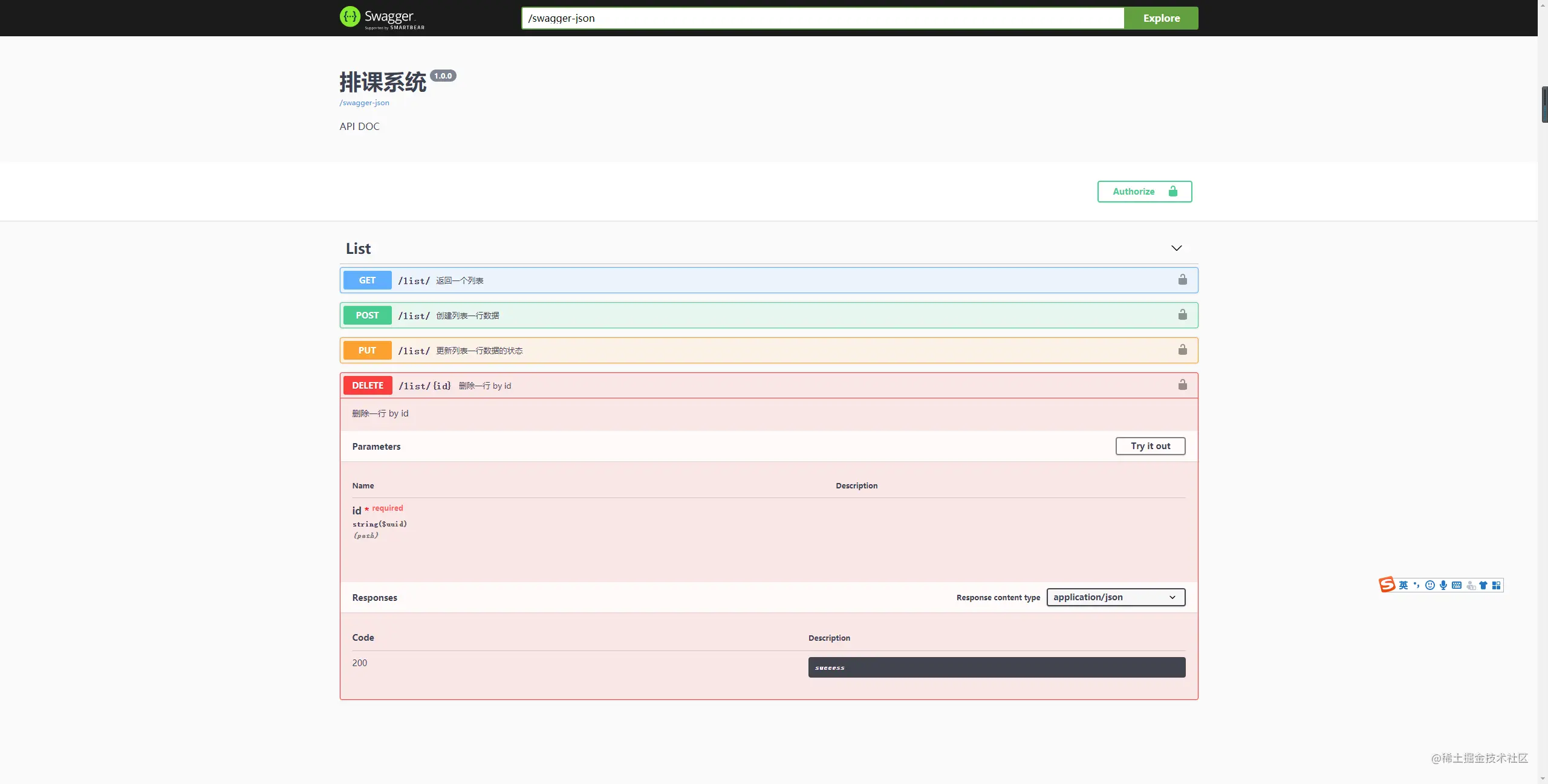This screenshot has width=1548, height=784.
Task: Click the 排课系统 title text
Action: (383, 82)
